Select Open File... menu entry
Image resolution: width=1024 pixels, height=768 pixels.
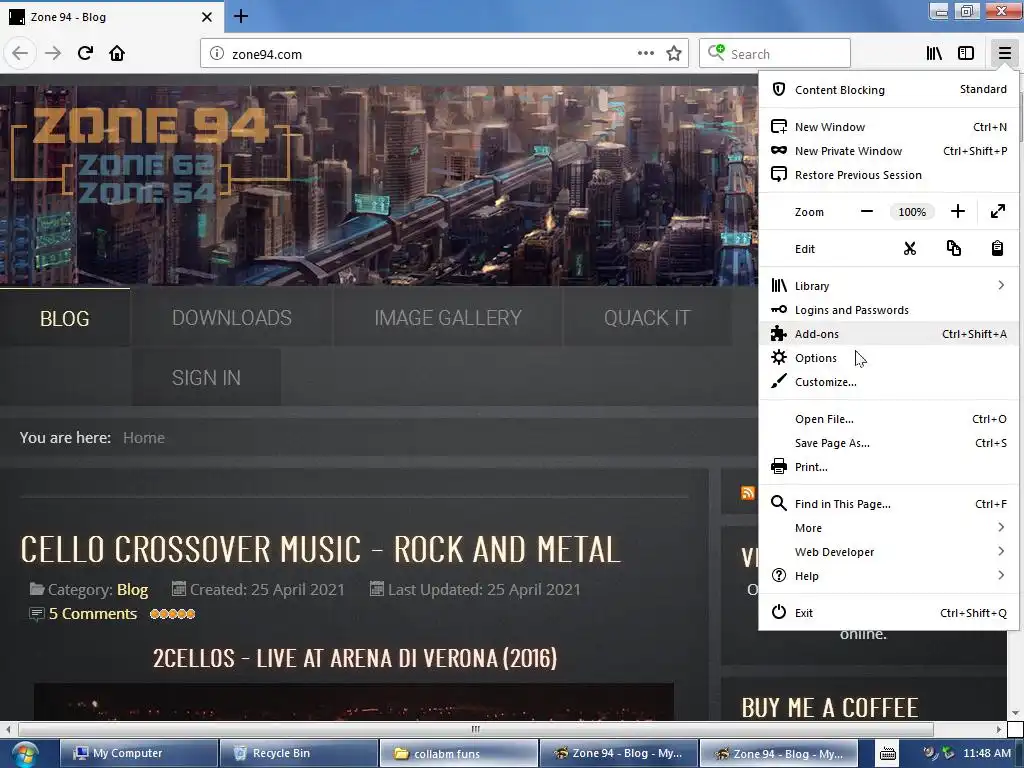pos(888,419)
